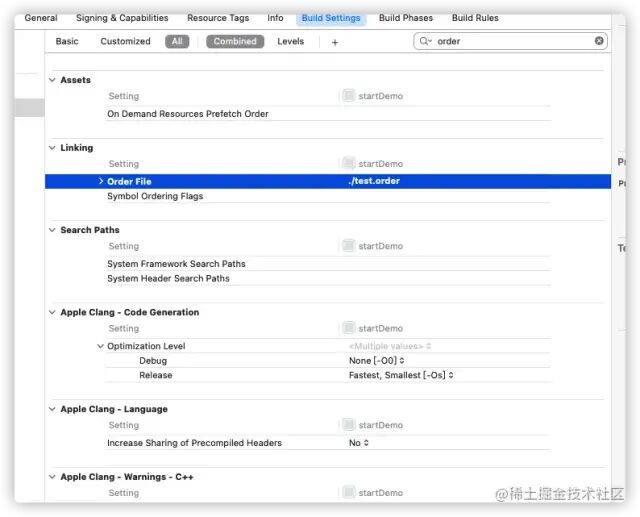
Task: Clear the search field text
Action: coord(599,41)
